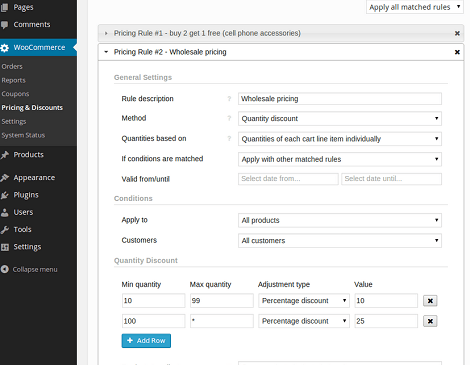Viewport: 470px width, 365px height.
Task: Click the WooCommerce gear icon in sidebar
Action: pos(4,48)
